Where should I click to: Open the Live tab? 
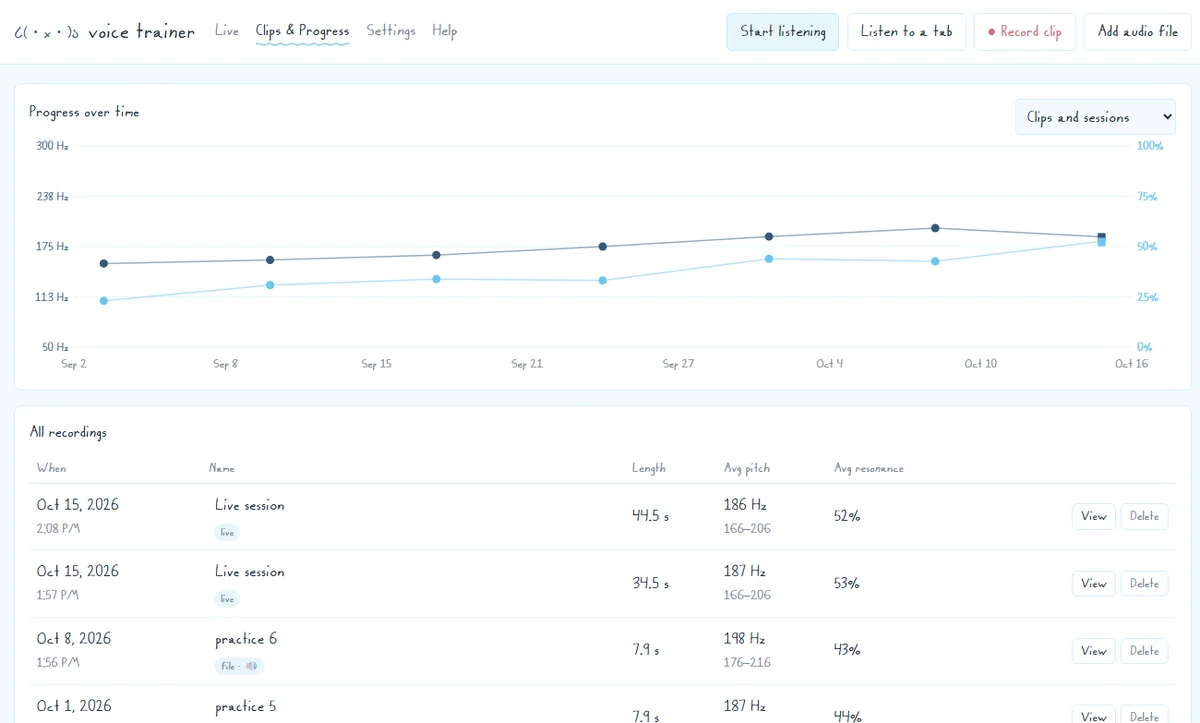[x=227, y=31]
